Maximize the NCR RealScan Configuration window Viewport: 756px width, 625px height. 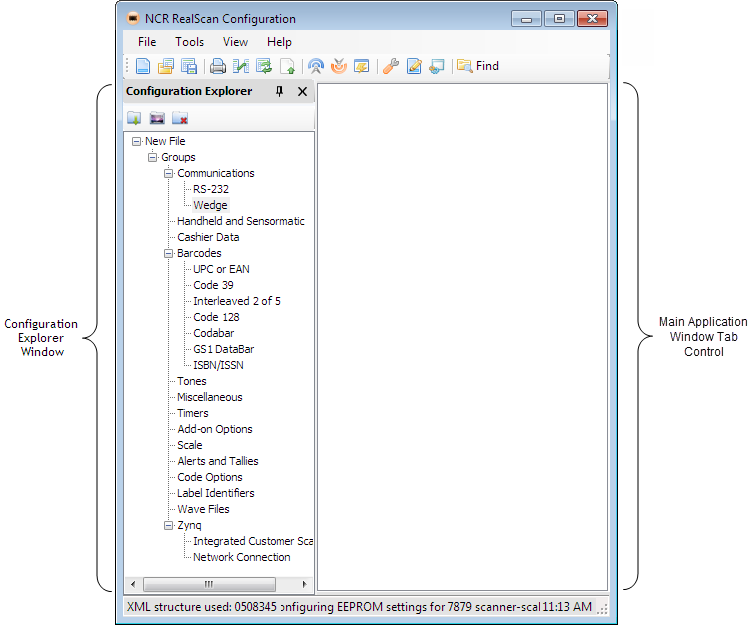coord(559,19)
